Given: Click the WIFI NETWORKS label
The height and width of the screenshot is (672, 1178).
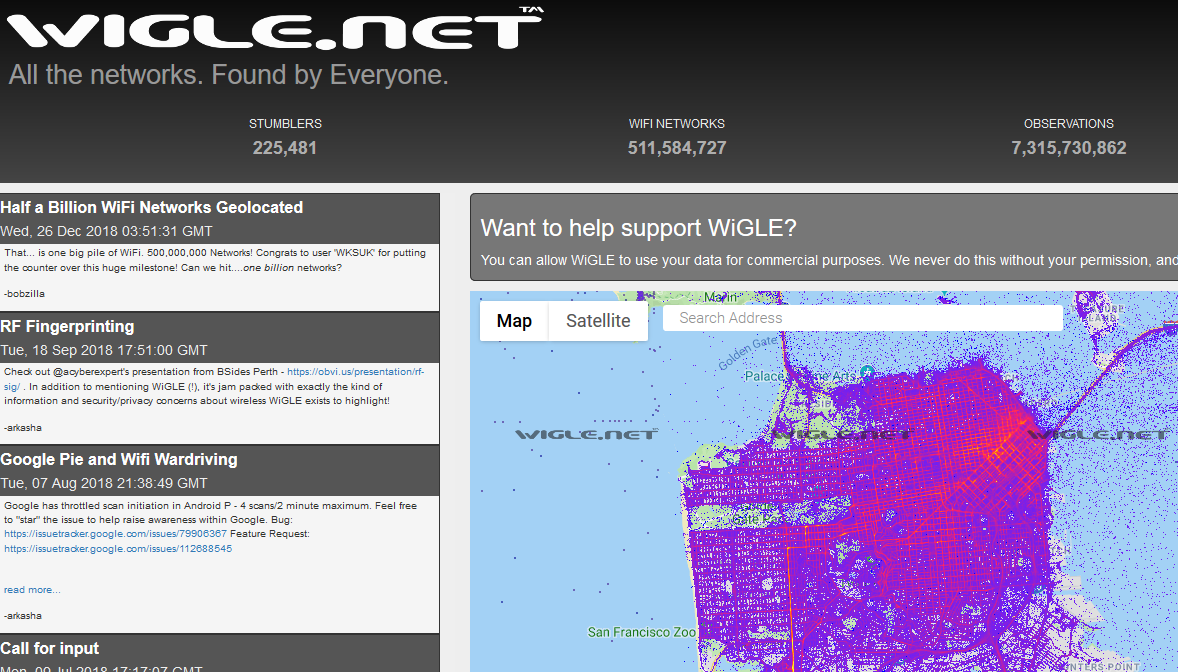Looking at the screenshot, I should pyautogui.click(x=677, y=124).
